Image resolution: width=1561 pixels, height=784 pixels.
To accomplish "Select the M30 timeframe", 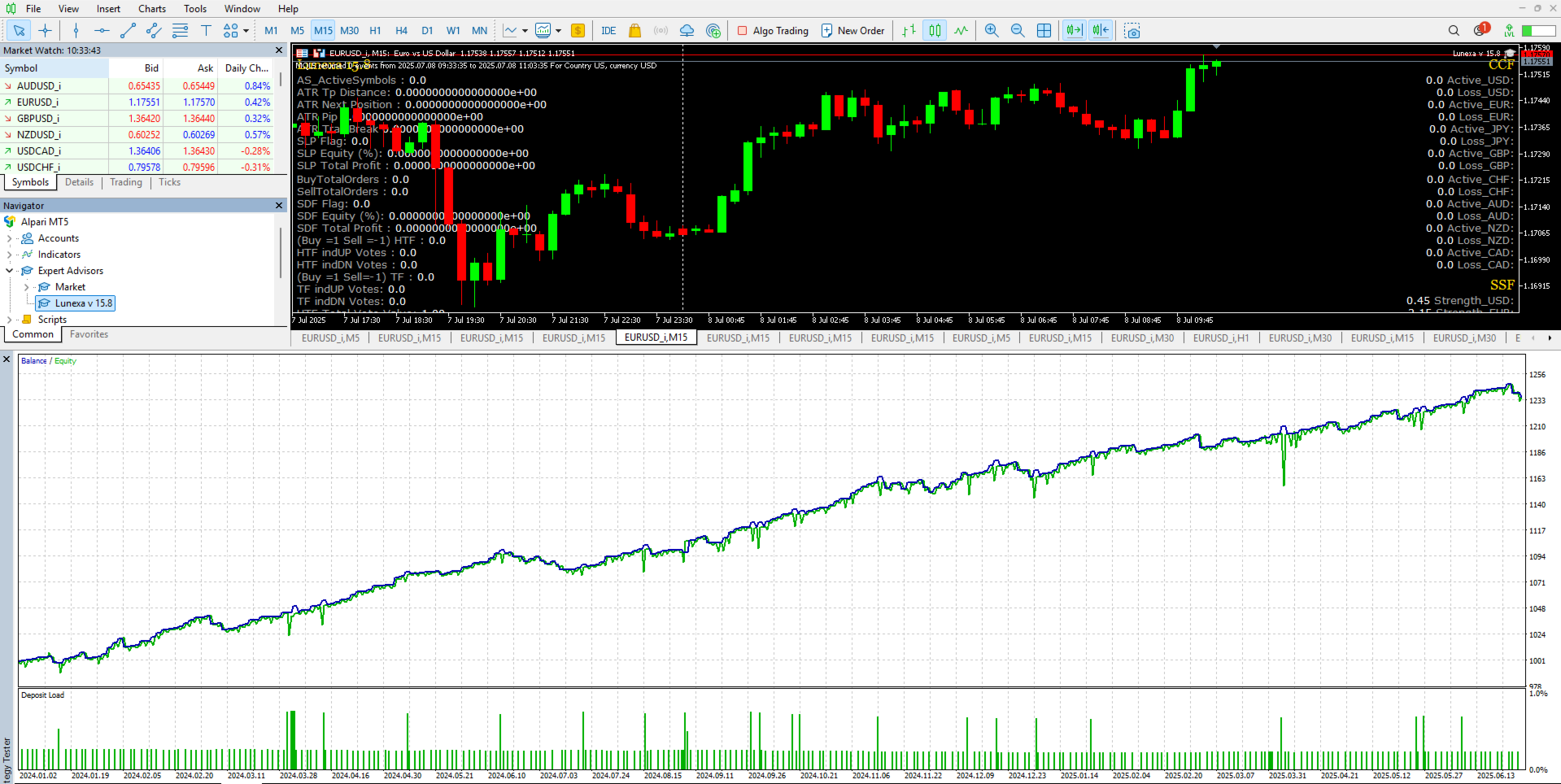I will tap(350, 31).
